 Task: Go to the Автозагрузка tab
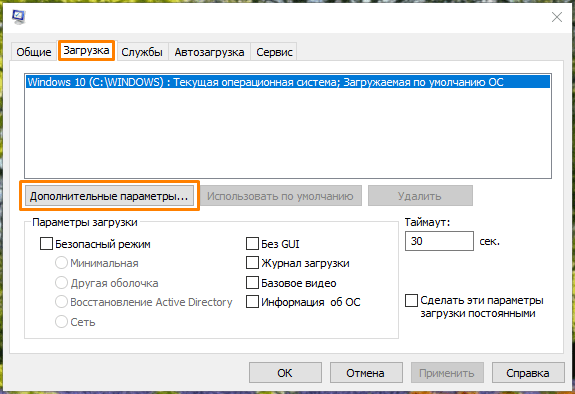tap(209, 52)
